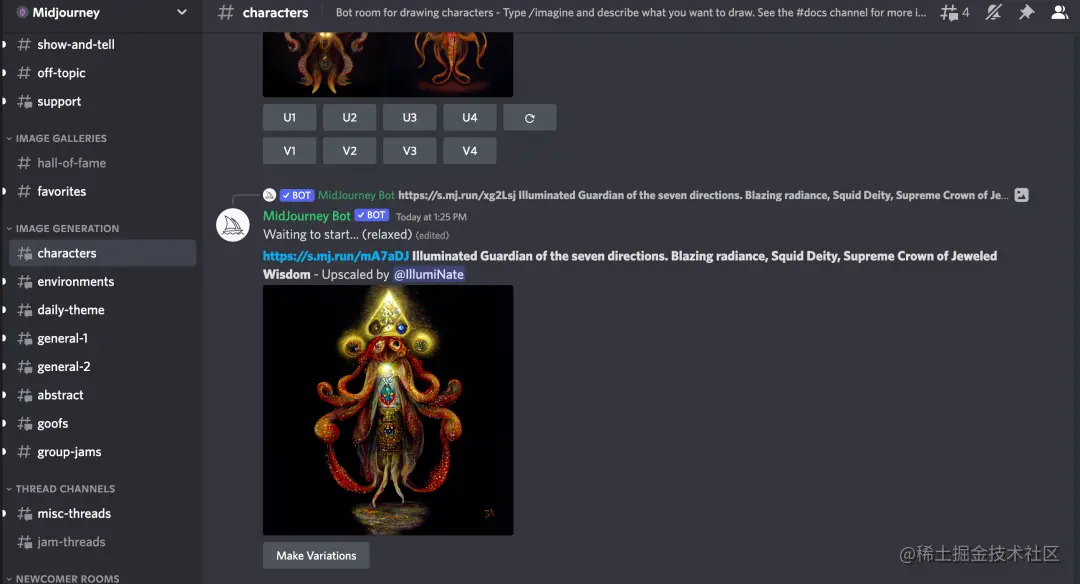Click the characters channel hash icon in header
1080x584 pixels.
(x=226, y=12)
